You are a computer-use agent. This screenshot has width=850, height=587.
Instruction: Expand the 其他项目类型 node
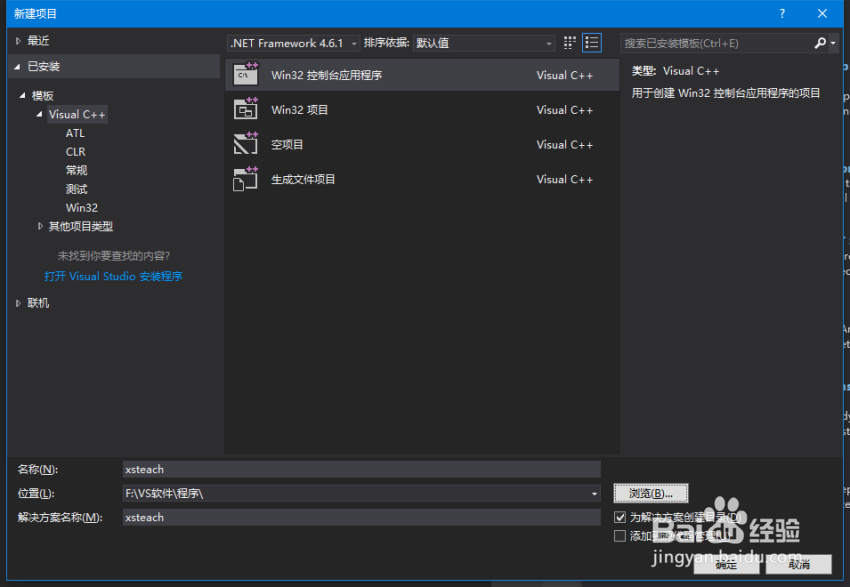[x=40, y=226]
